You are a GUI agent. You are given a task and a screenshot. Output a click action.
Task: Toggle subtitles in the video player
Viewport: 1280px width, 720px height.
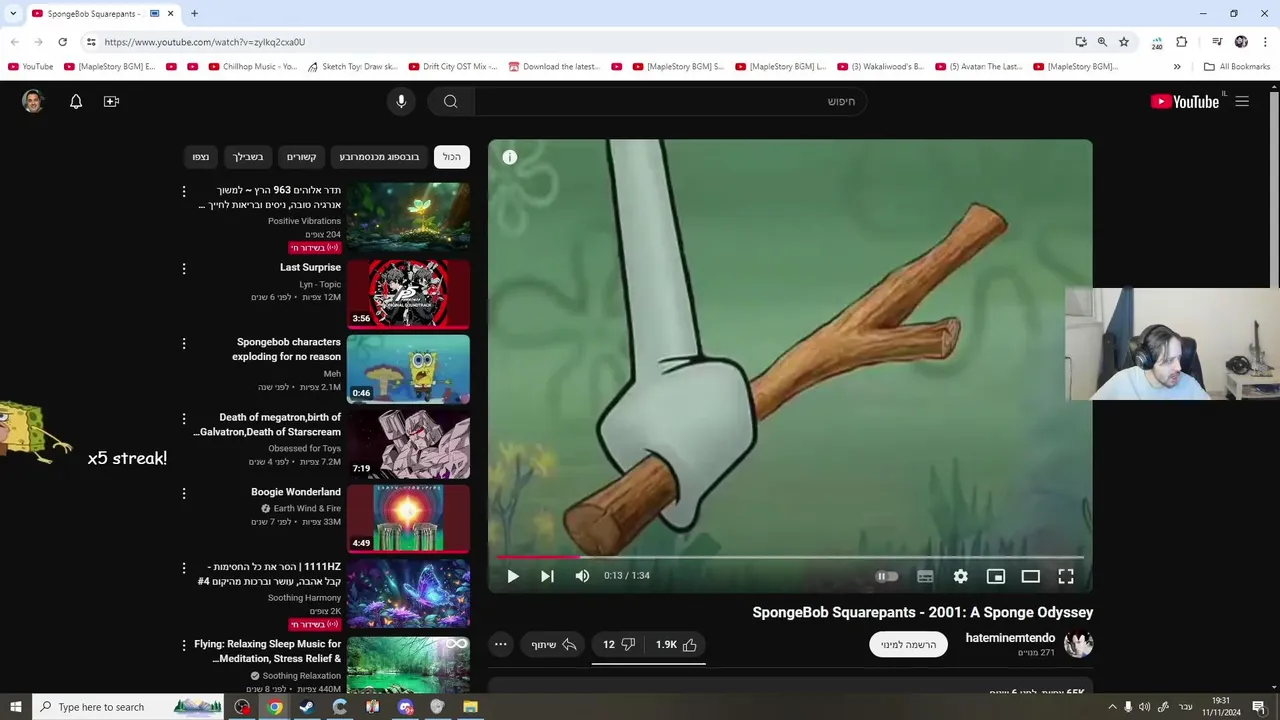click(925, 576)
